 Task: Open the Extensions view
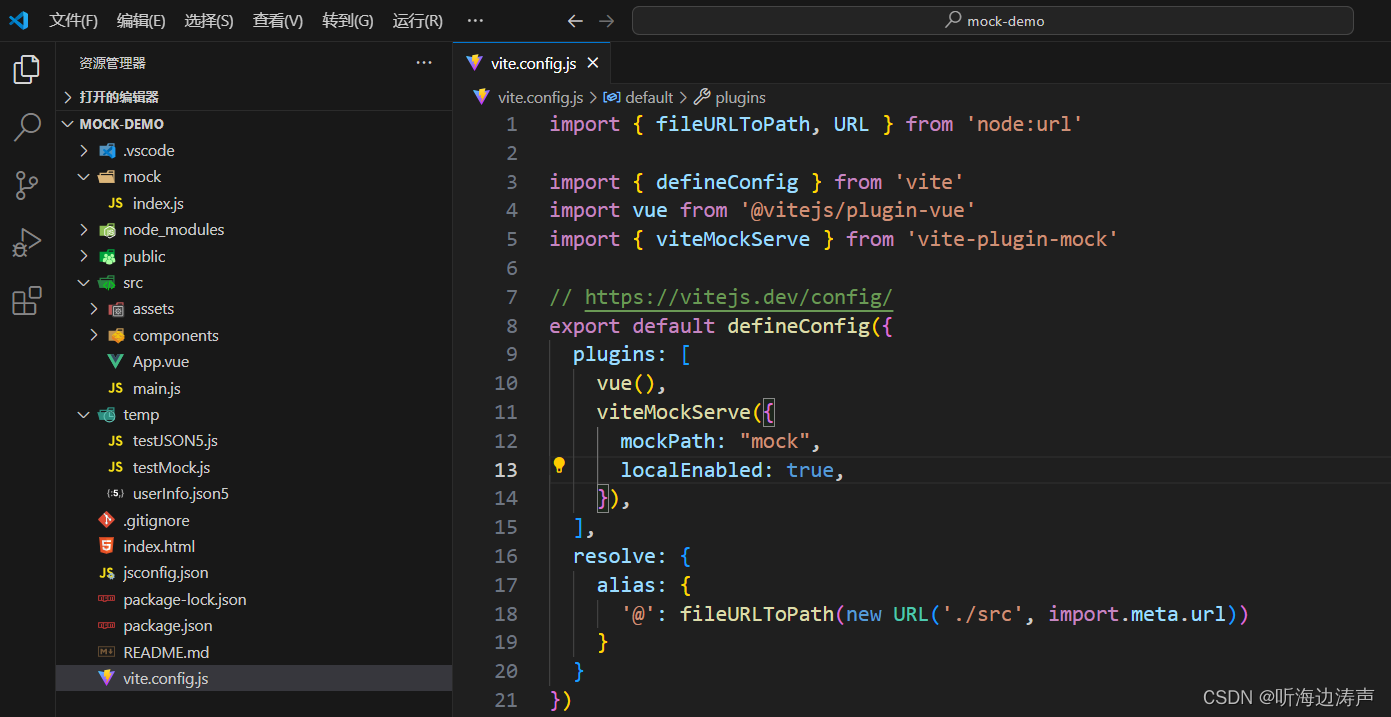[26, 300]
